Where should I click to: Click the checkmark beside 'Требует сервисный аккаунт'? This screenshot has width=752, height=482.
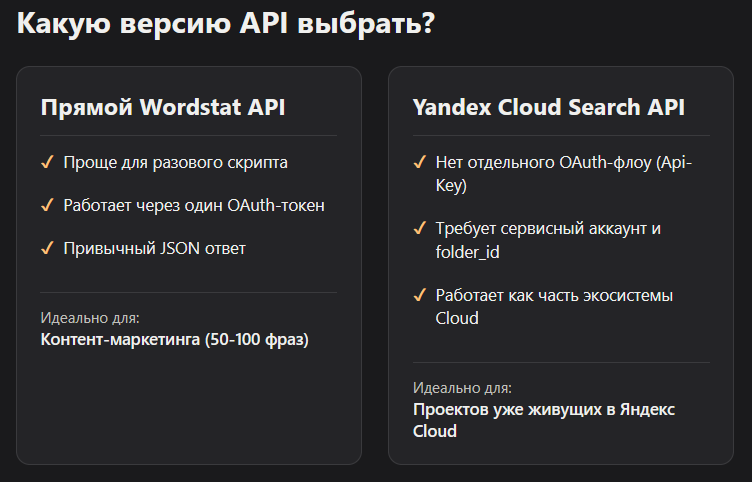tap(420, 228)
